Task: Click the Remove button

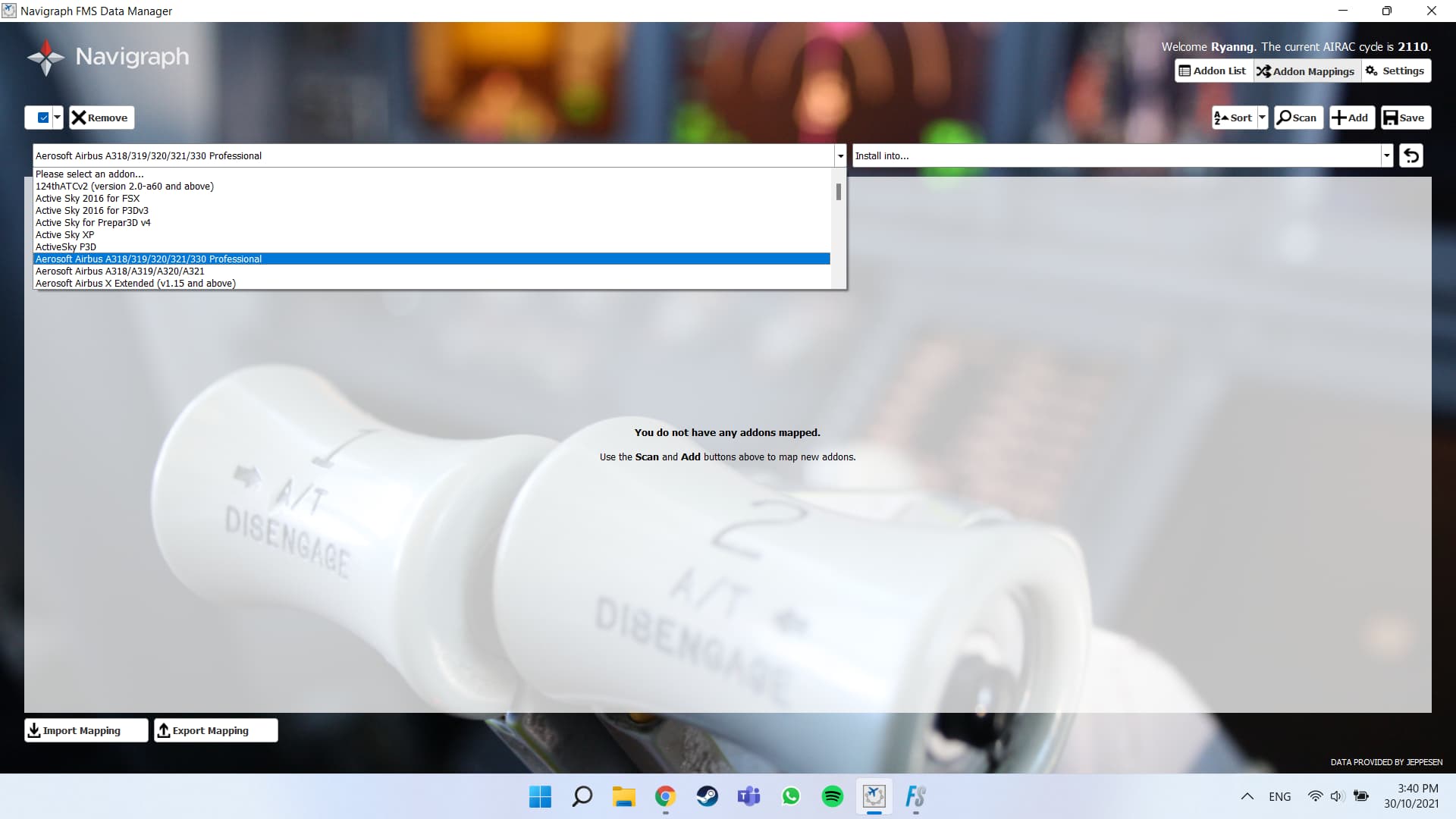Action: [x=102, y=118]
